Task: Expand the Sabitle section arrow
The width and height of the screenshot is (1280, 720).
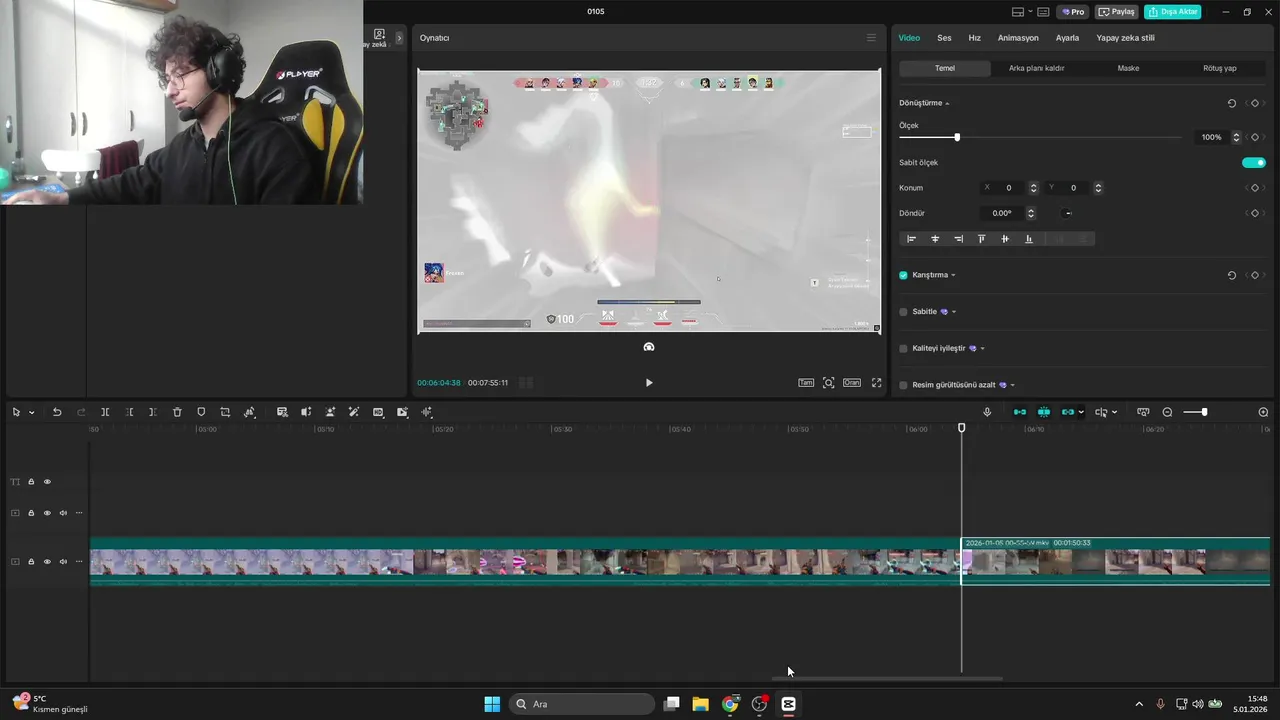Action: click(954, 312)
